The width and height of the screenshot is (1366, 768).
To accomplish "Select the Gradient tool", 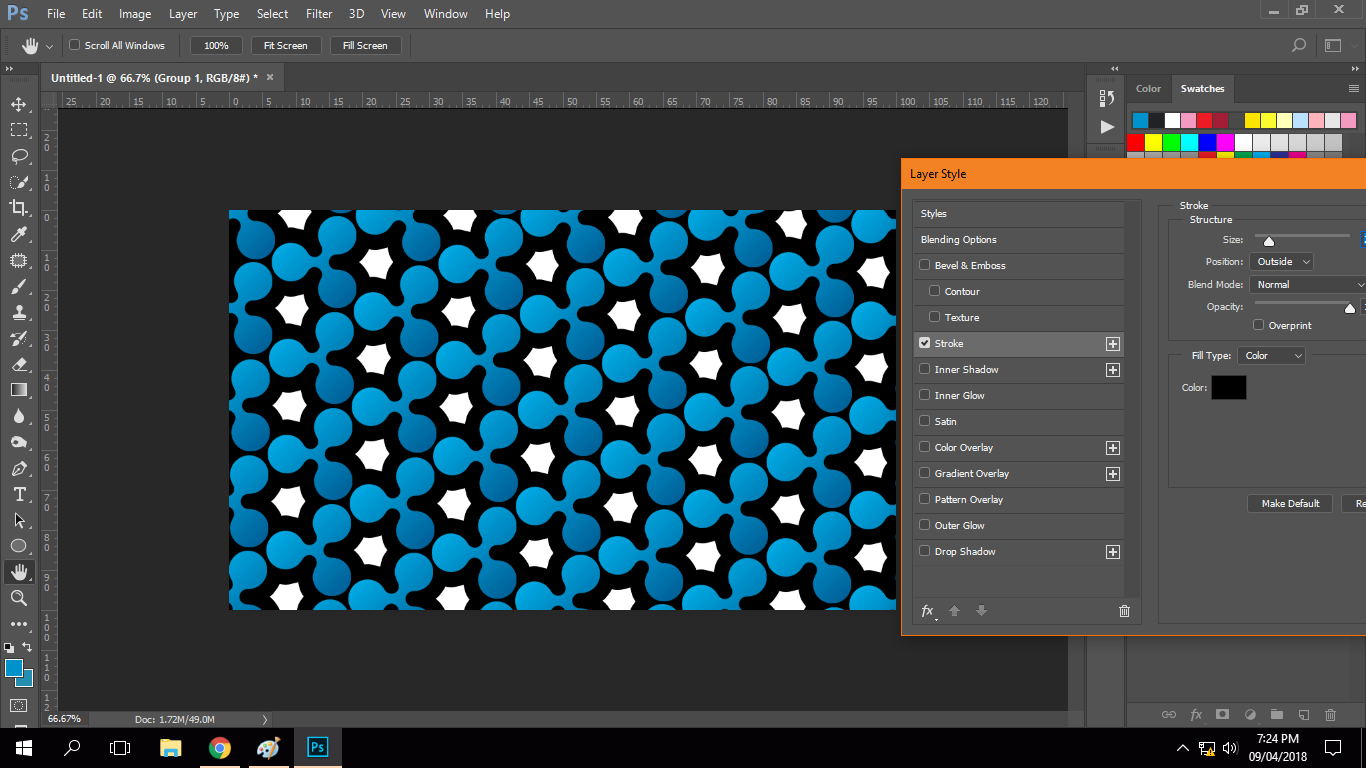I will (19, 390).
